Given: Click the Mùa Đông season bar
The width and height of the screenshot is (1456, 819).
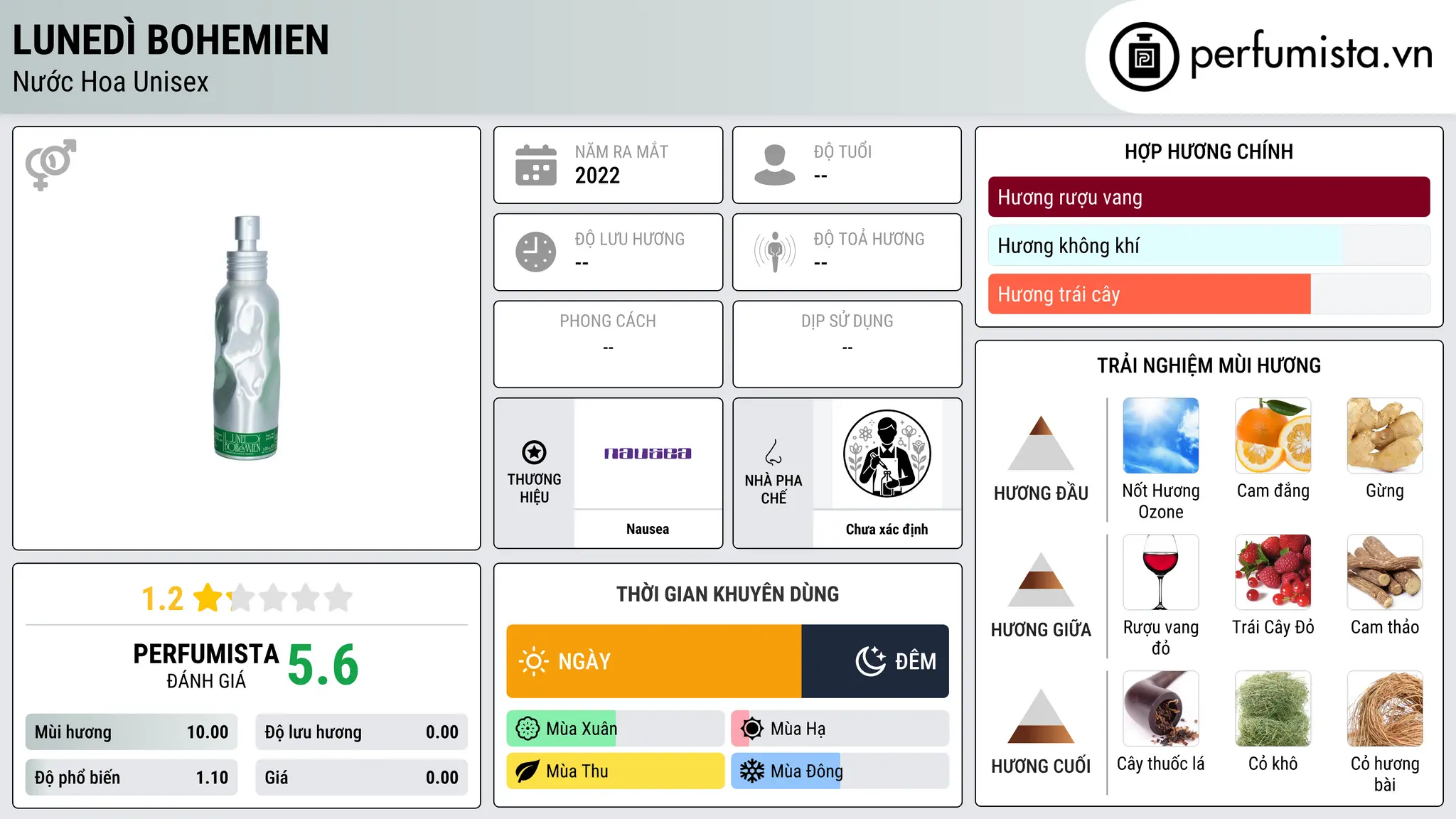Looking at the screenshot, I should click(840, 771).
